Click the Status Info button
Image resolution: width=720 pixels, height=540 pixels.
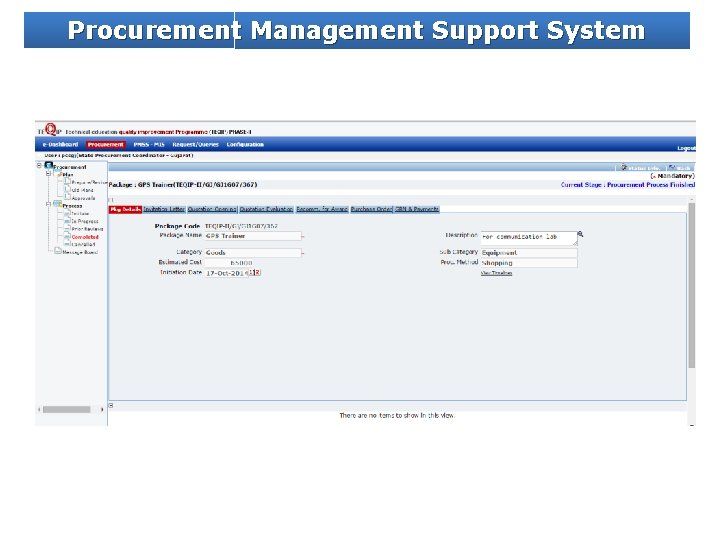(641, 168)
